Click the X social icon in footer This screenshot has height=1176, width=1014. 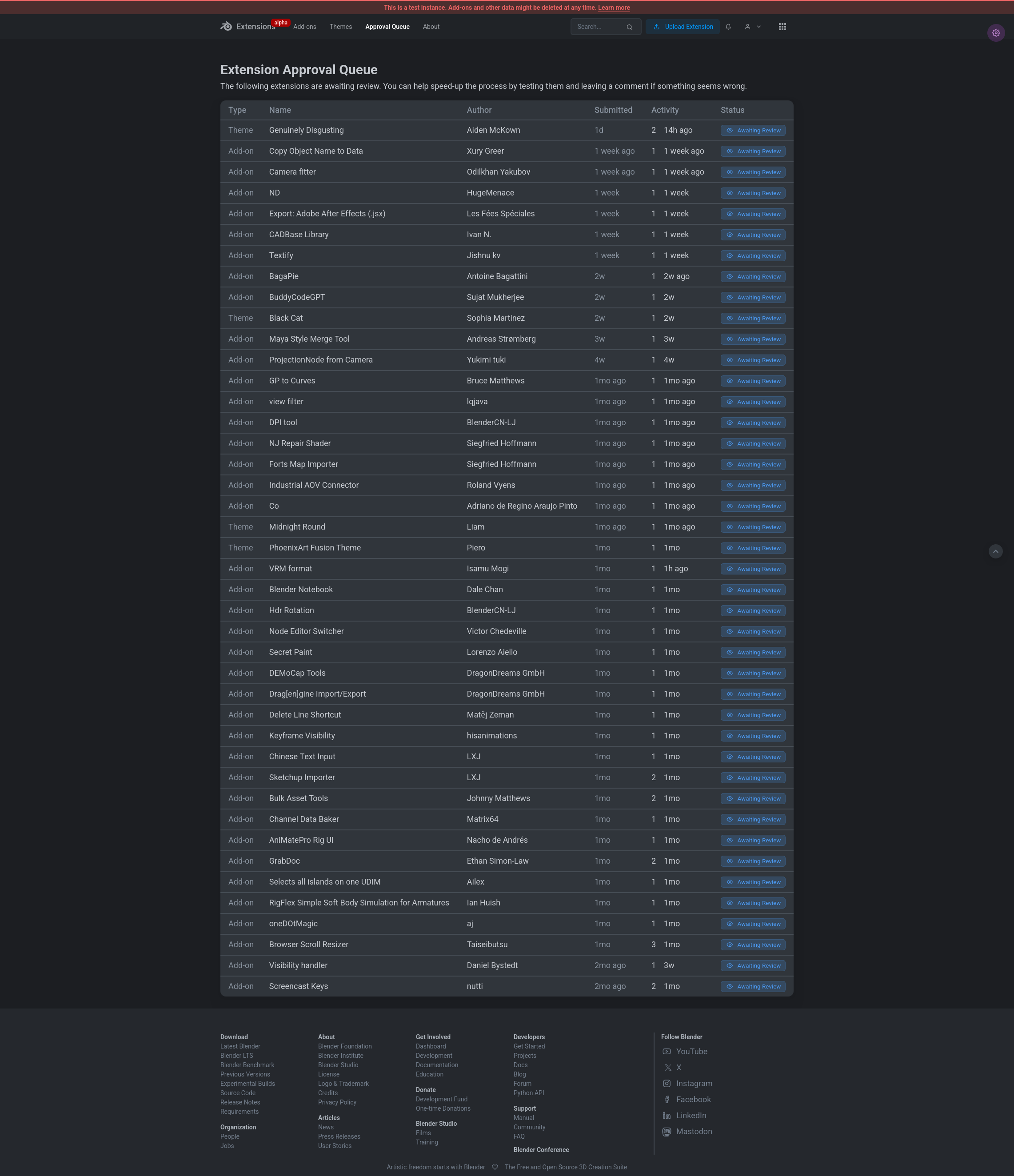(x=668, y=1068)
